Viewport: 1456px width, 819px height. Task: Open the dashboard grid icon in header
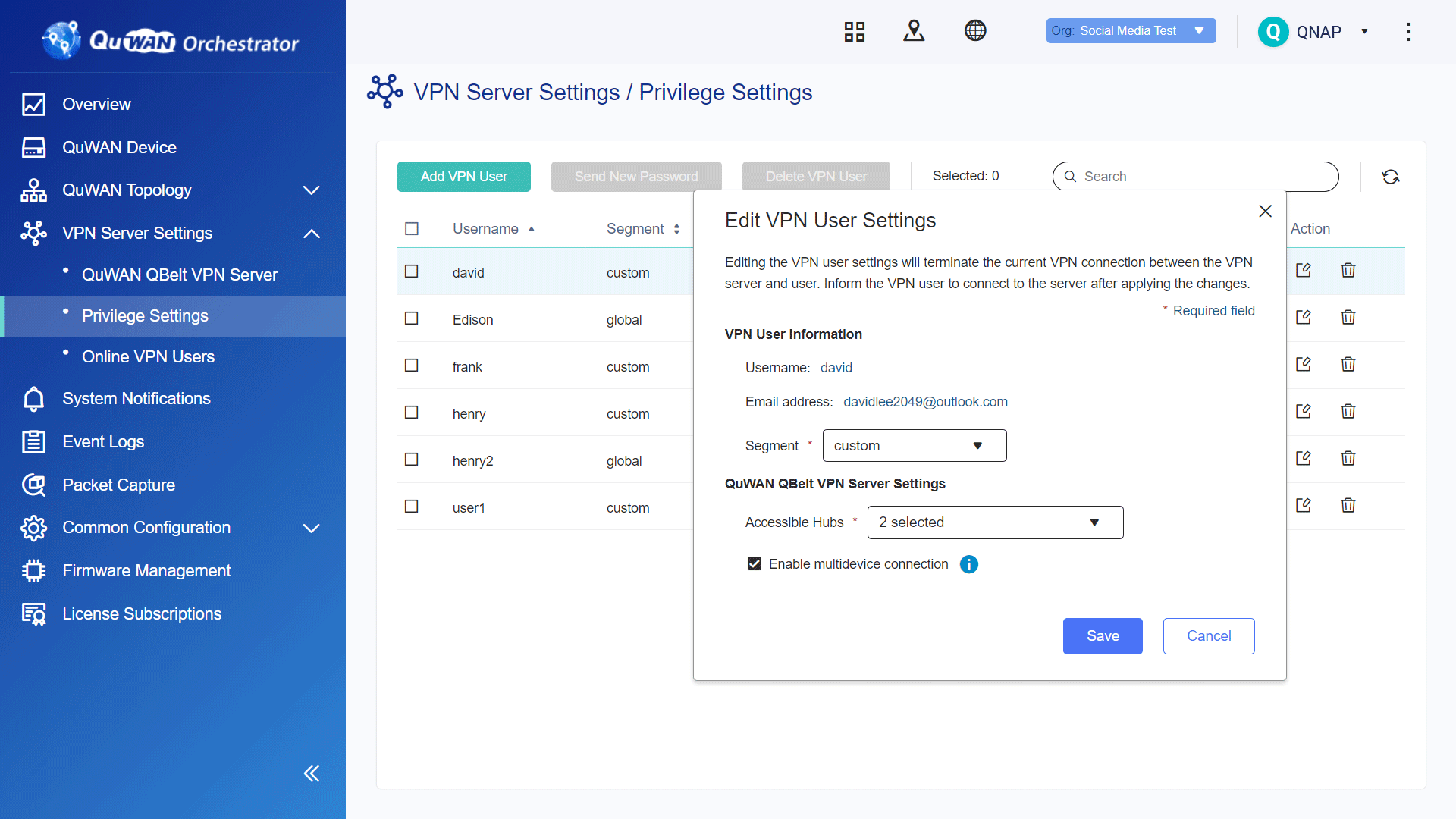[855, 31]
